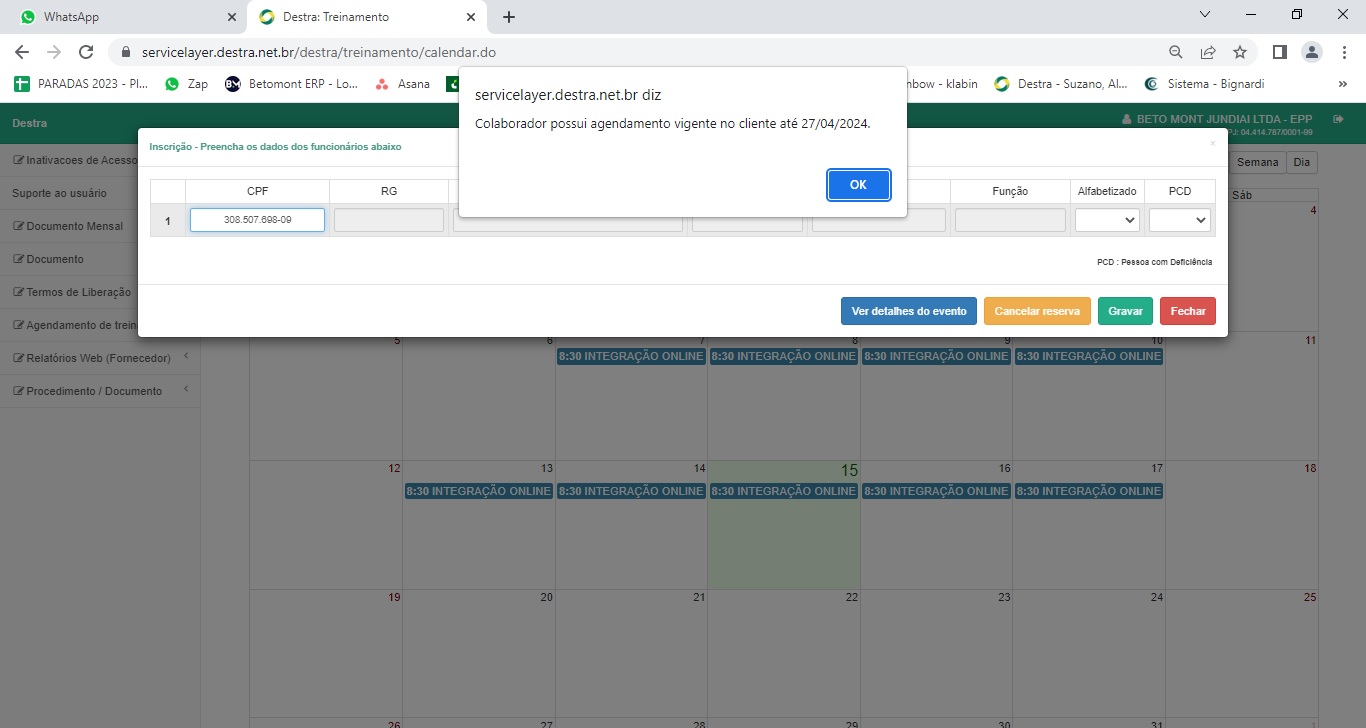Open Asana bookmark in bookmarks bar
1366x728 pixels.
[x=402, y=84]
